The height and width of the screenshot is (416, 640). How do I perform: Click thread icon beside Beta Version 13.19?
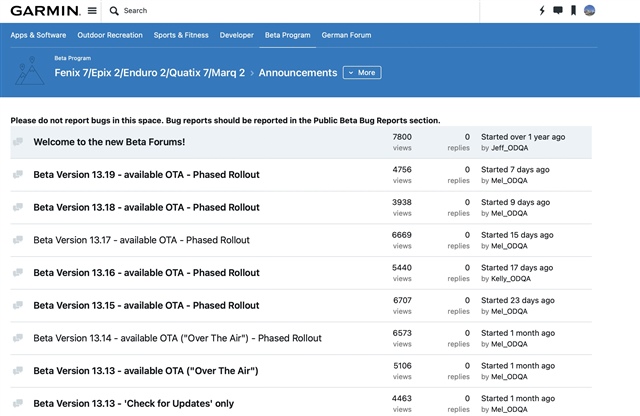click(18, 175)
